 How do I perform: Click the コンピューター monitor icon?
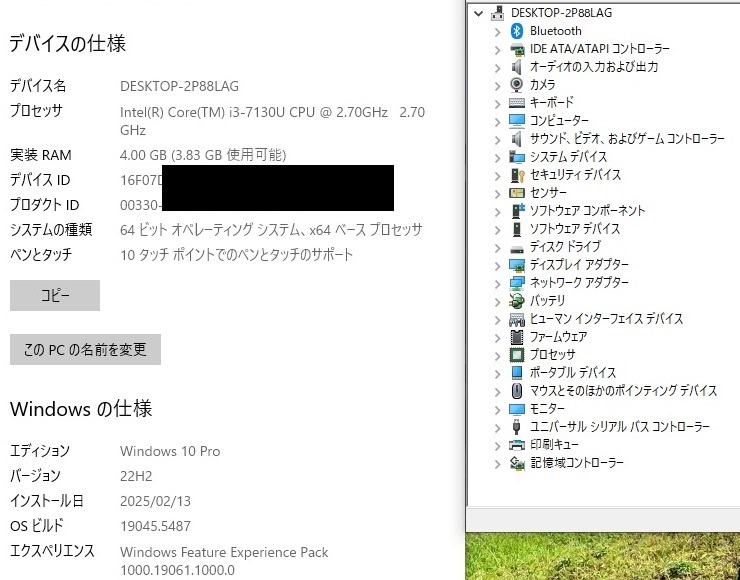click(x=517, y=121)
